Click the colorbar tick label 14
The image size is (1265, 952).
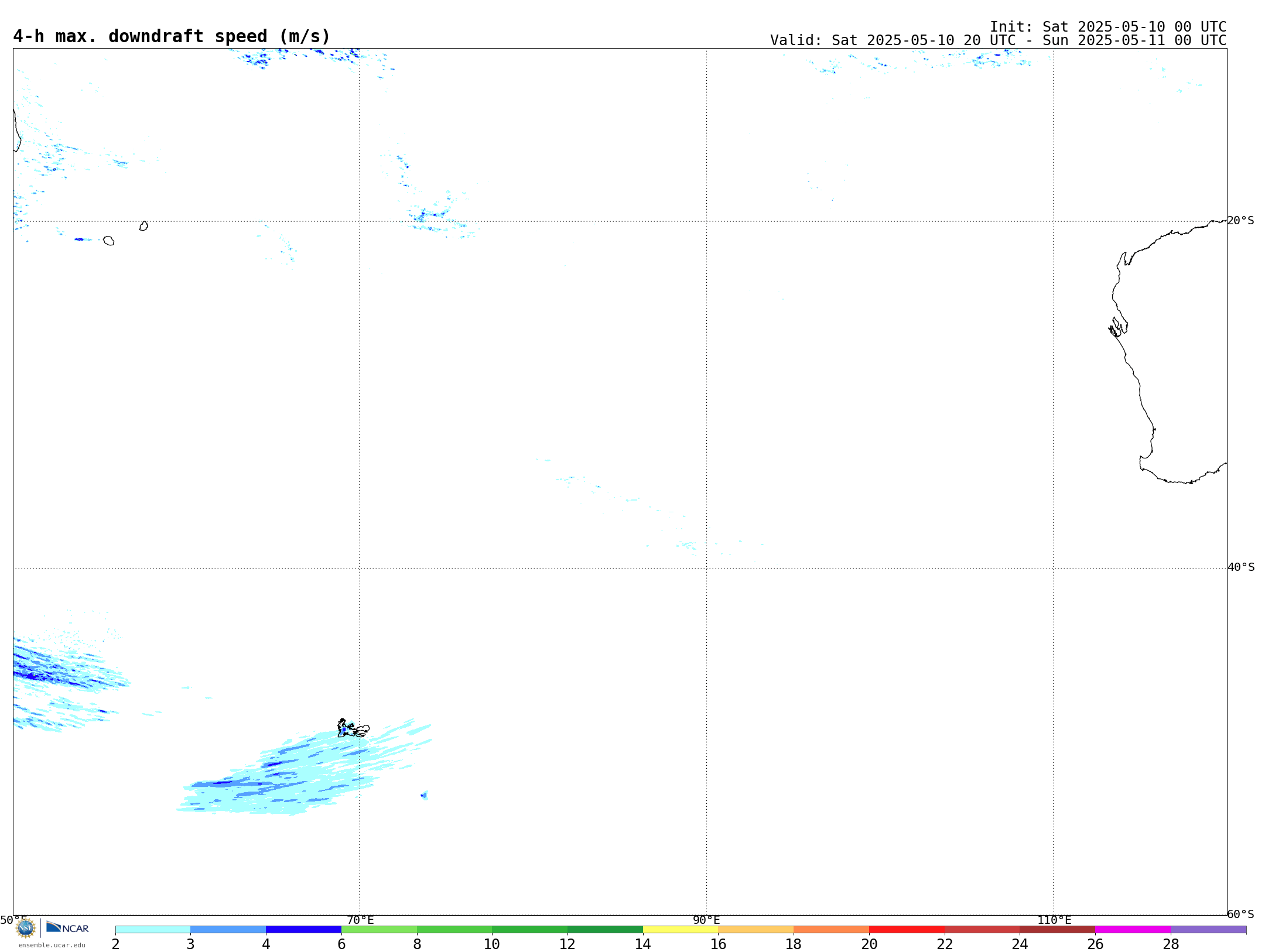(x=643, y=944)
